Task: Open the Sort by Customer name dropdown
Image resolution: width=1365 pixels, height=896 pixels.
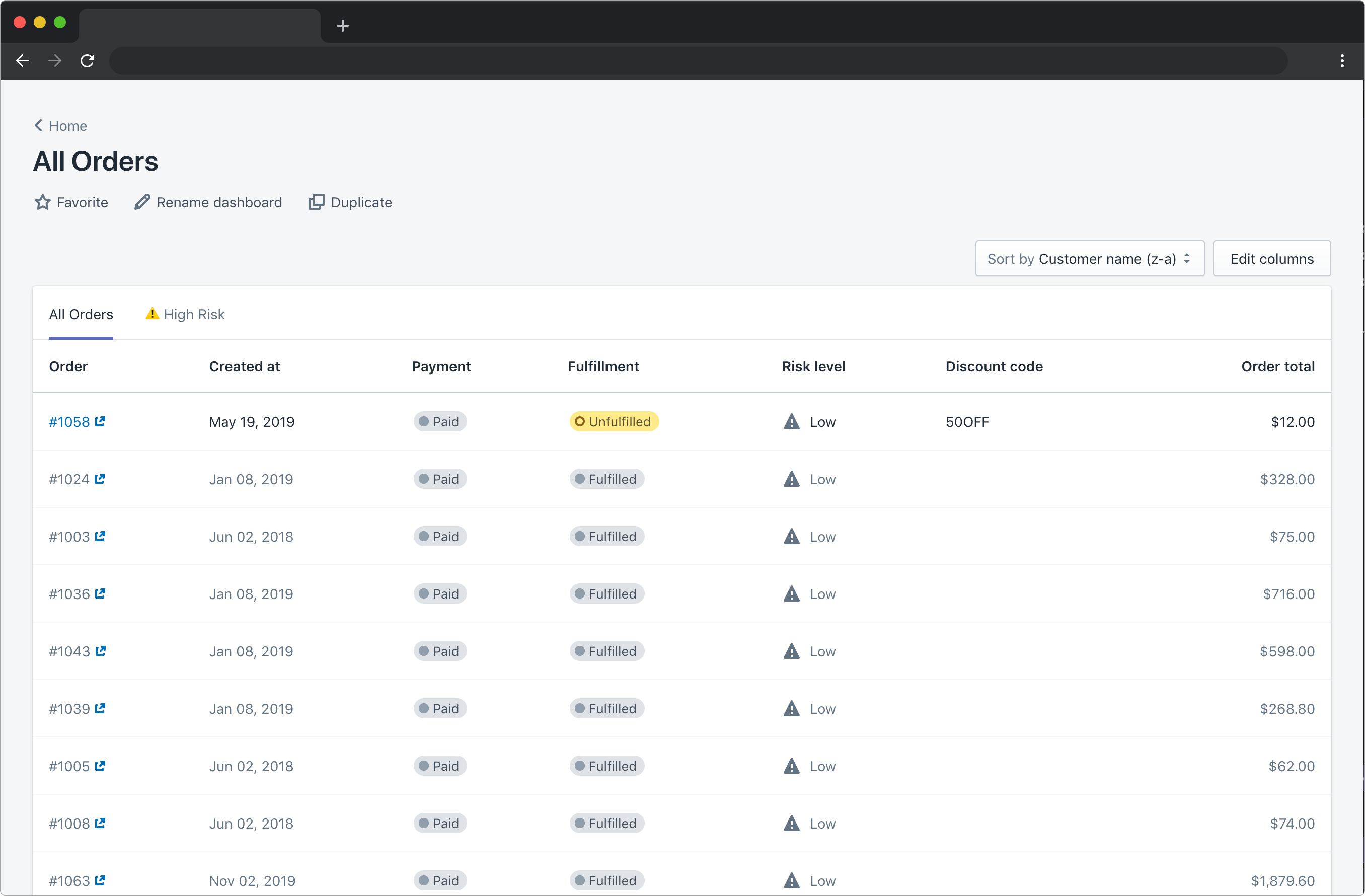Action: click(x=1089, y=259)
